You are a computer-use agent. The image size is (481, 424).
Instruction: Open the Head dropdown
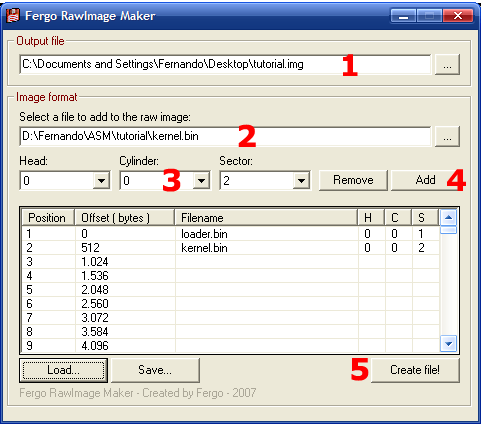pos(101,181)
